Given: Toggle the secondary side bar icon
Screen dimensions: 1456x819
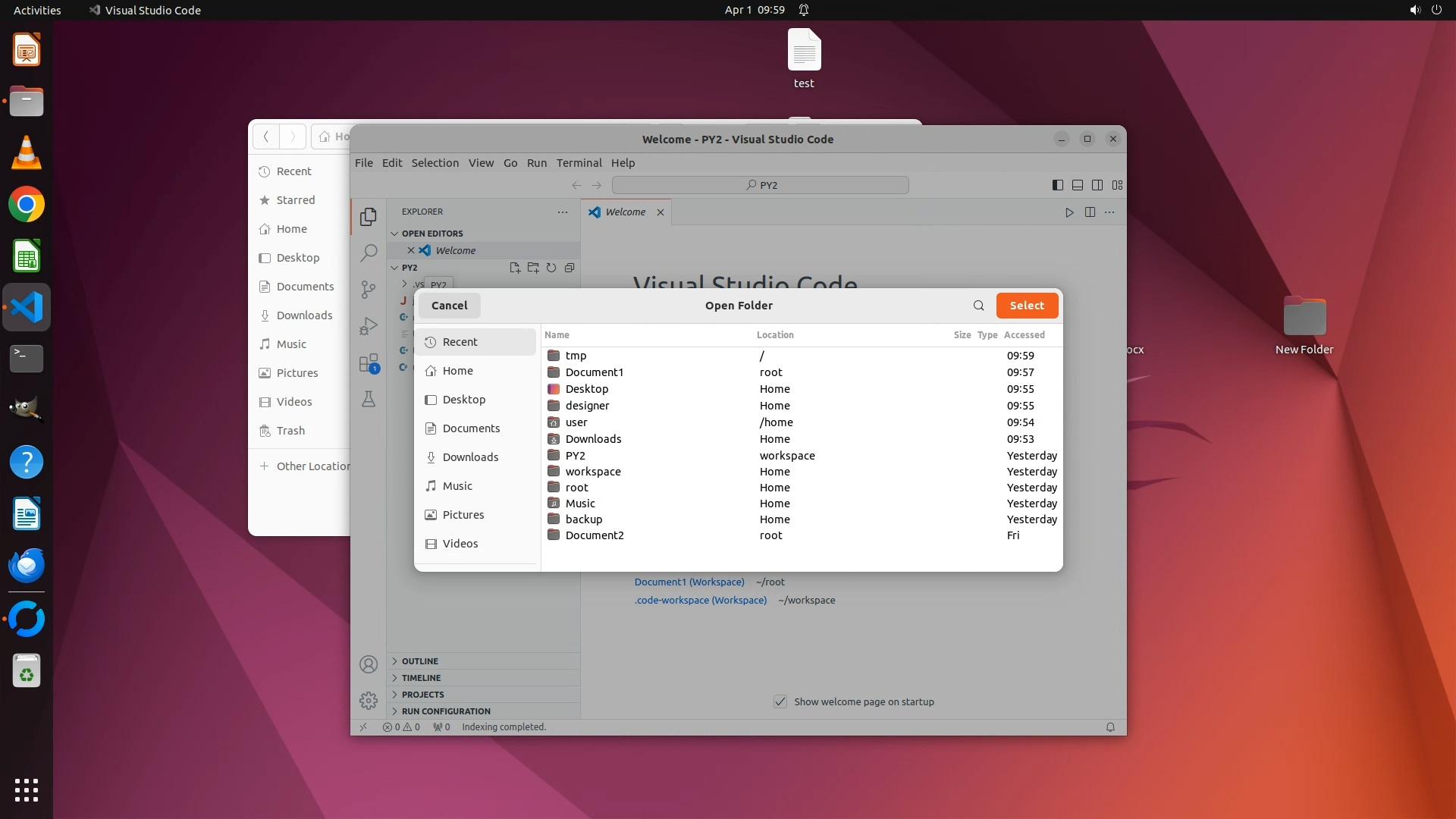Looking at the screenshot, I should (1097, 185).
